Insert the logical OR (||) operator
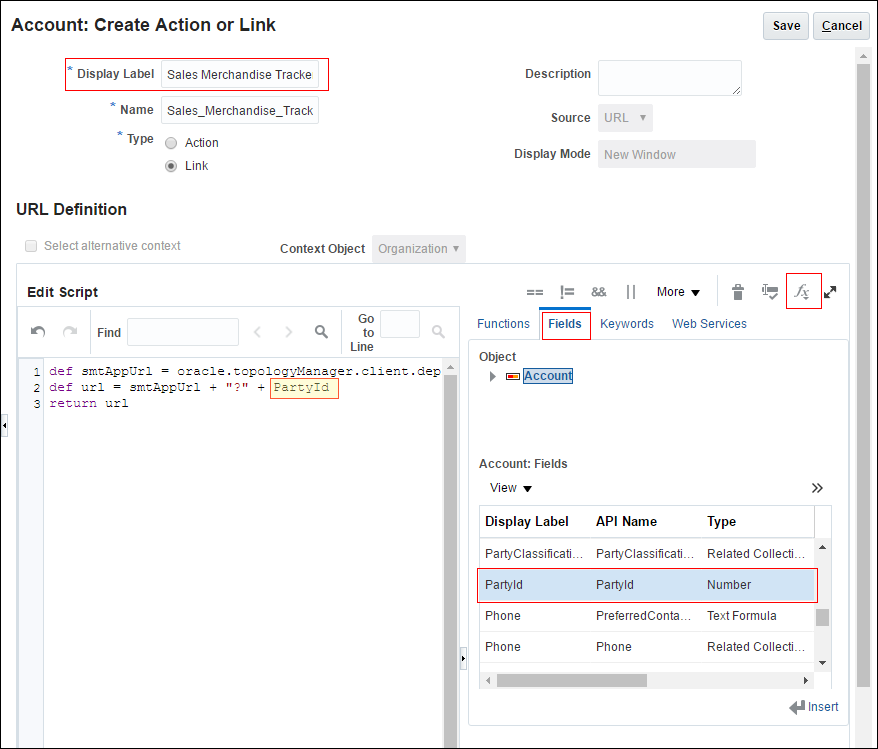The height and width of the screenshot is (749, 878). coord(631,292)
